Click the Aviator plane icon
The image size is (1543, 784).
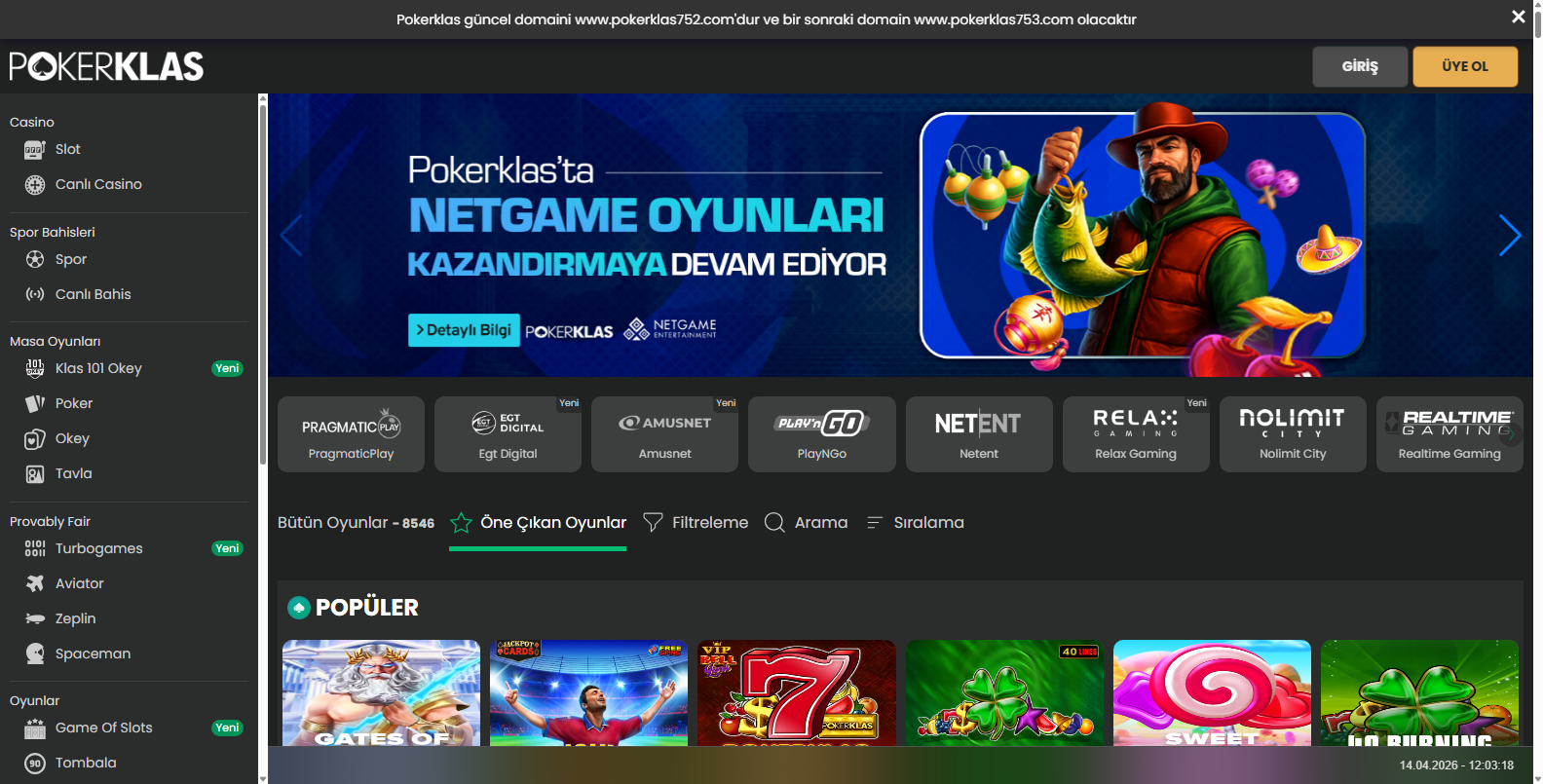pos(35,583)
